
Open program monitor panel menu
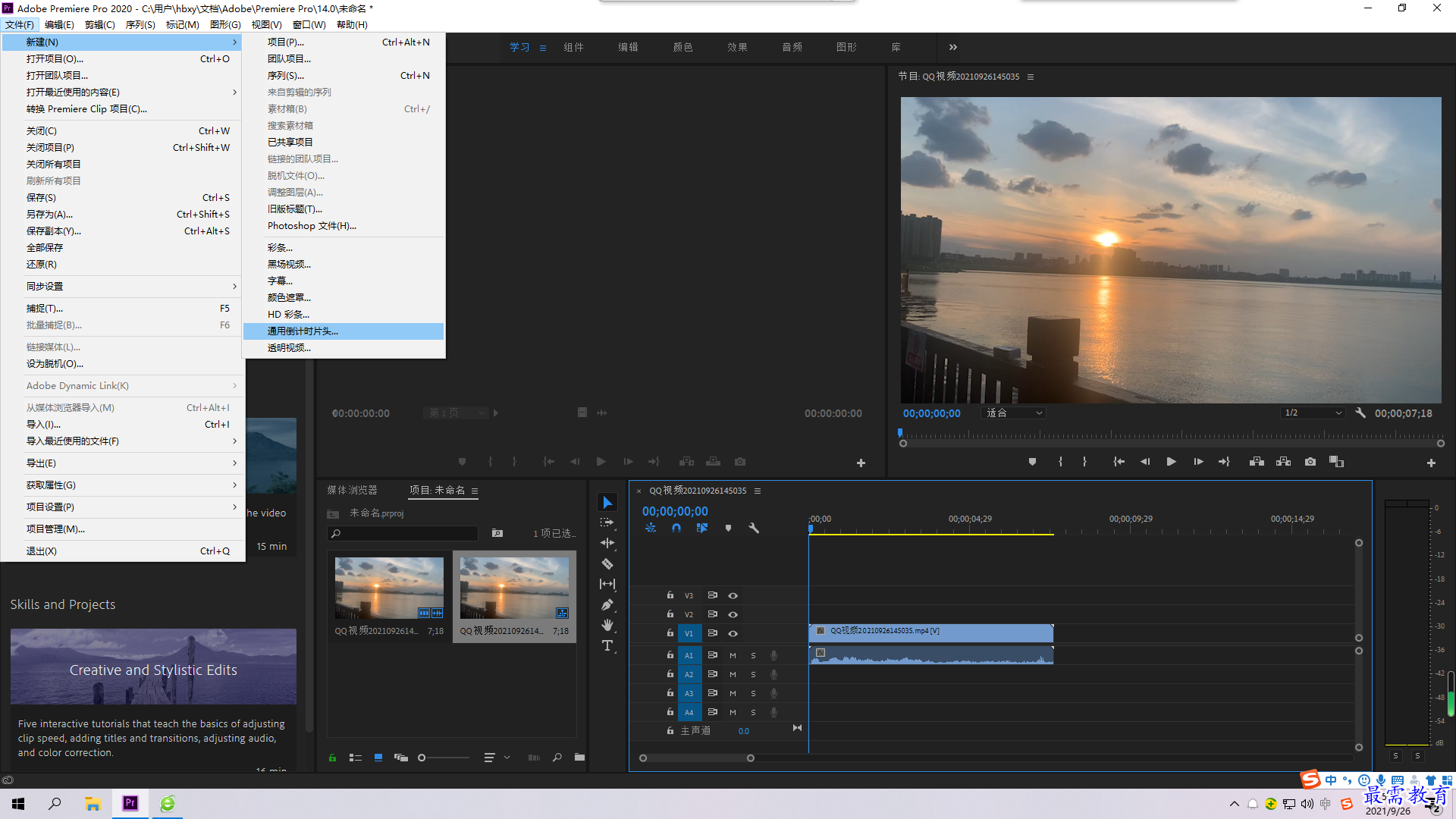[1031, 77]
